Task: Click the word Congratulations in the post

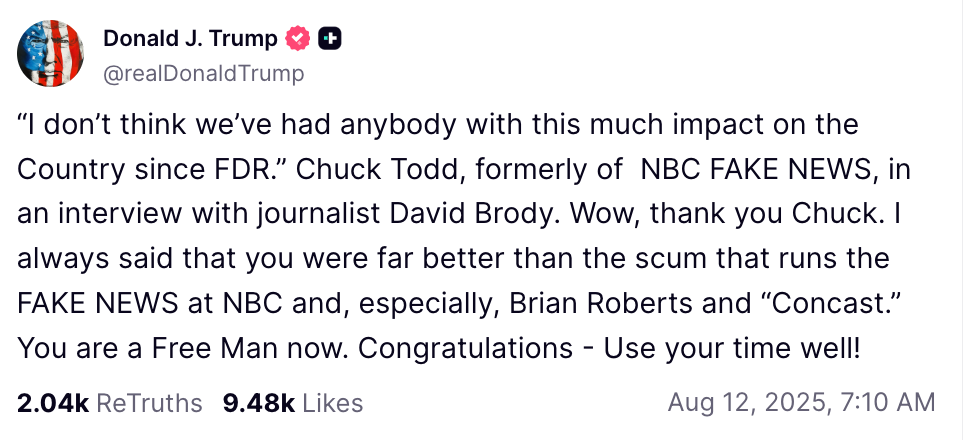Action: pos(465,349)
